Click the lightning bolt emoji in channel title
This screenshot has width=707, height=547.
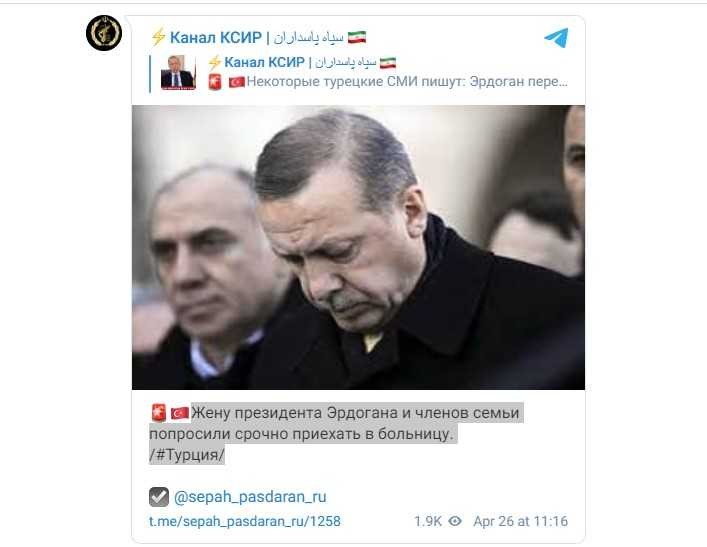(x=158, y=37)
